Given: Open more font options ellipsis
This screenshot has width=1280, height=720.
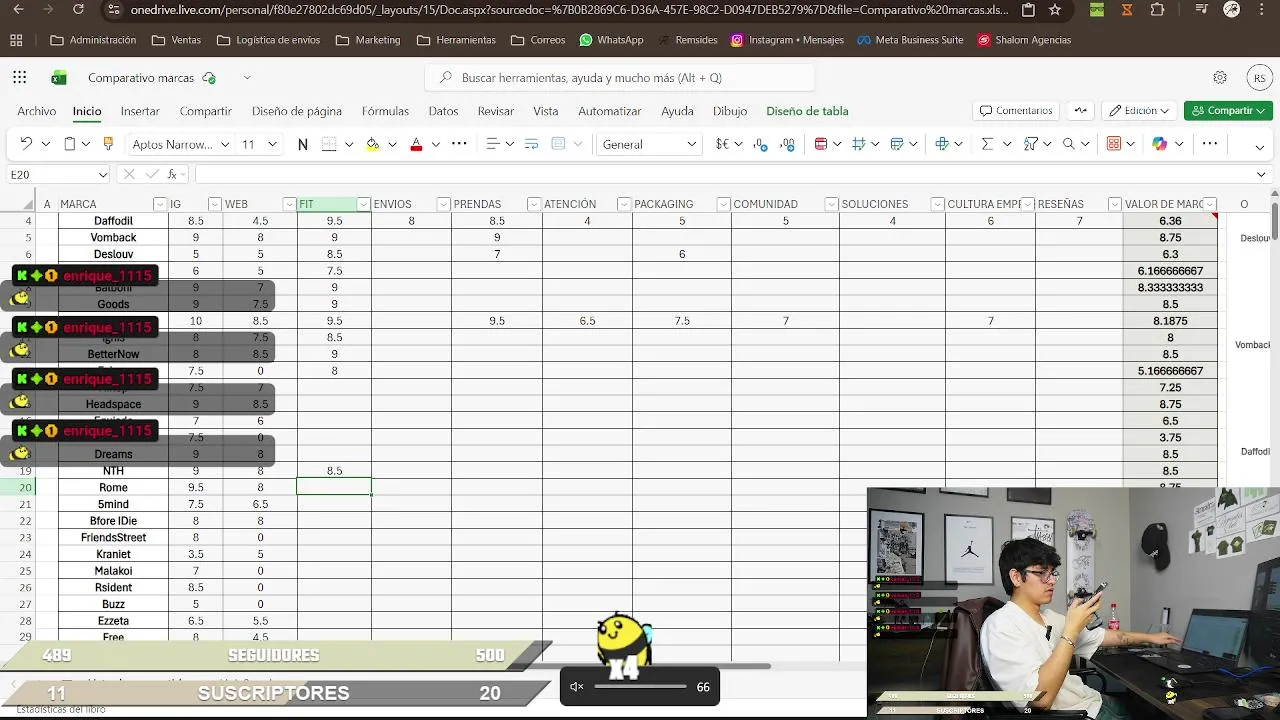Looking at the screenshot, I should pos(459,144).
